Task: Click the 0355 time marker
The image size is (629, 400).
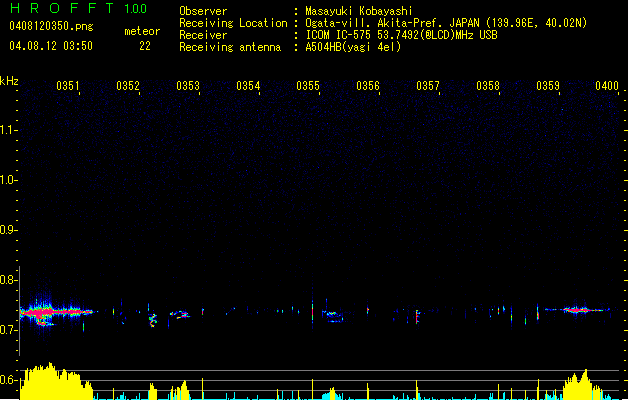Action: click(x=308, y=86)
